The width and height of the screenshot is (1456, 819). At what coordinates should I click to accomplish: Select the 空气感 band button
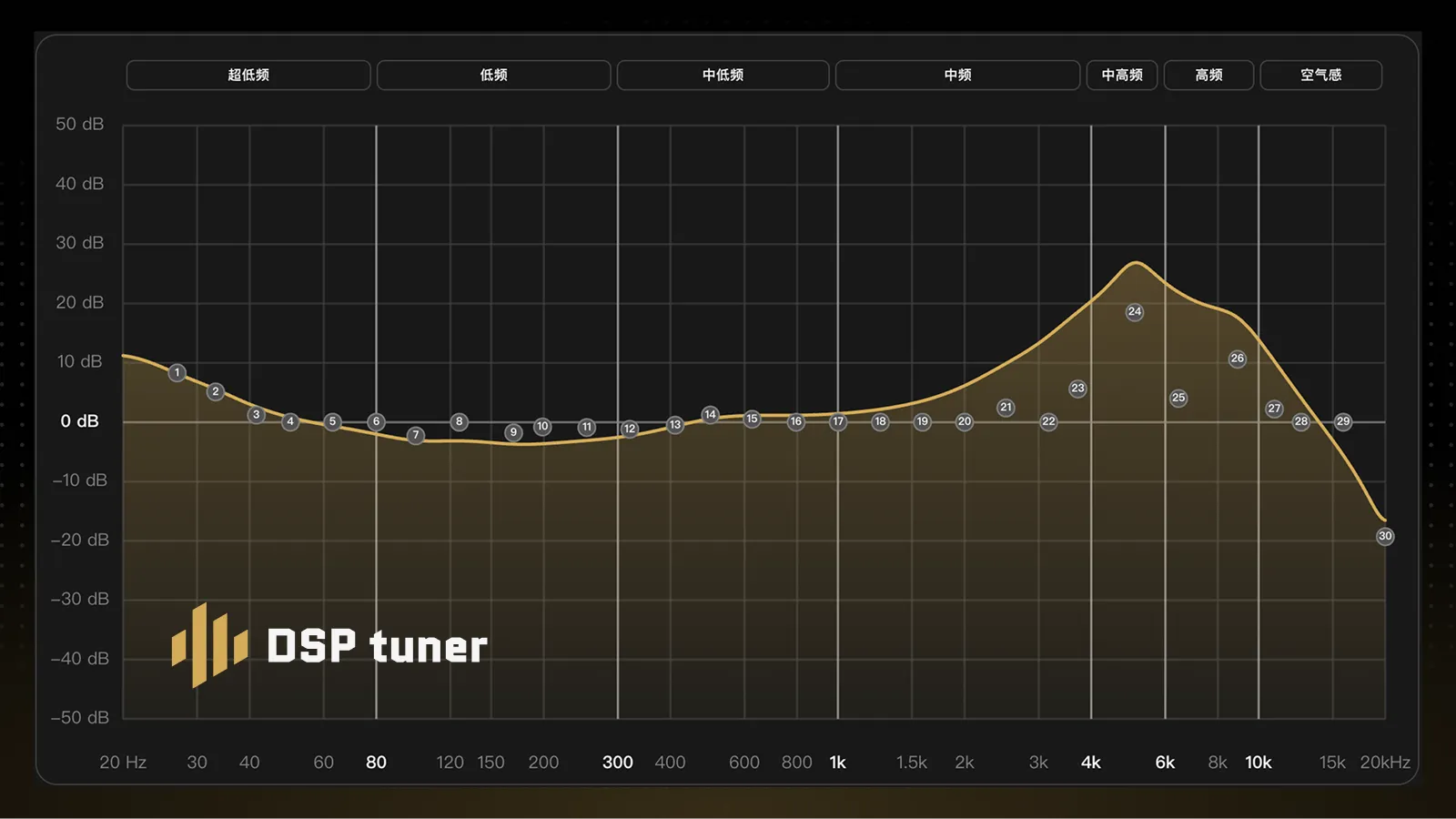1320,75
